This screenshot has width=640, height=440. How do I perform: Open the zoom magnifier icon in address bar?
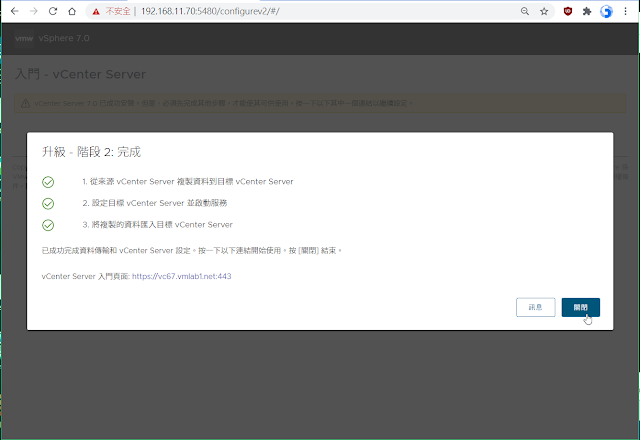click(x=525, y=11)
